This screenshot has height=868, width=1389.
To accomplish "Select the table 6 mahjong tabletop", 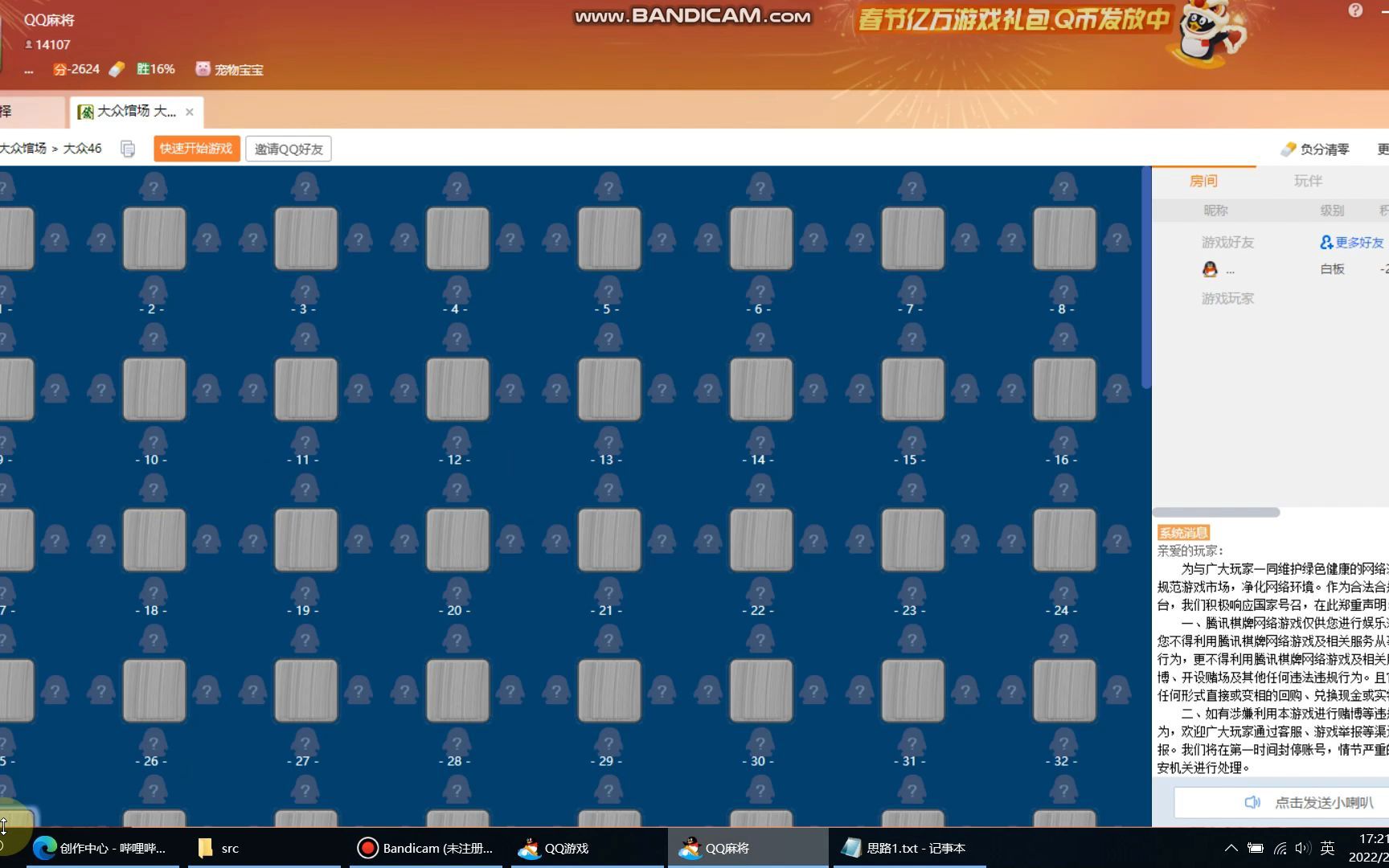I will 761,239.
